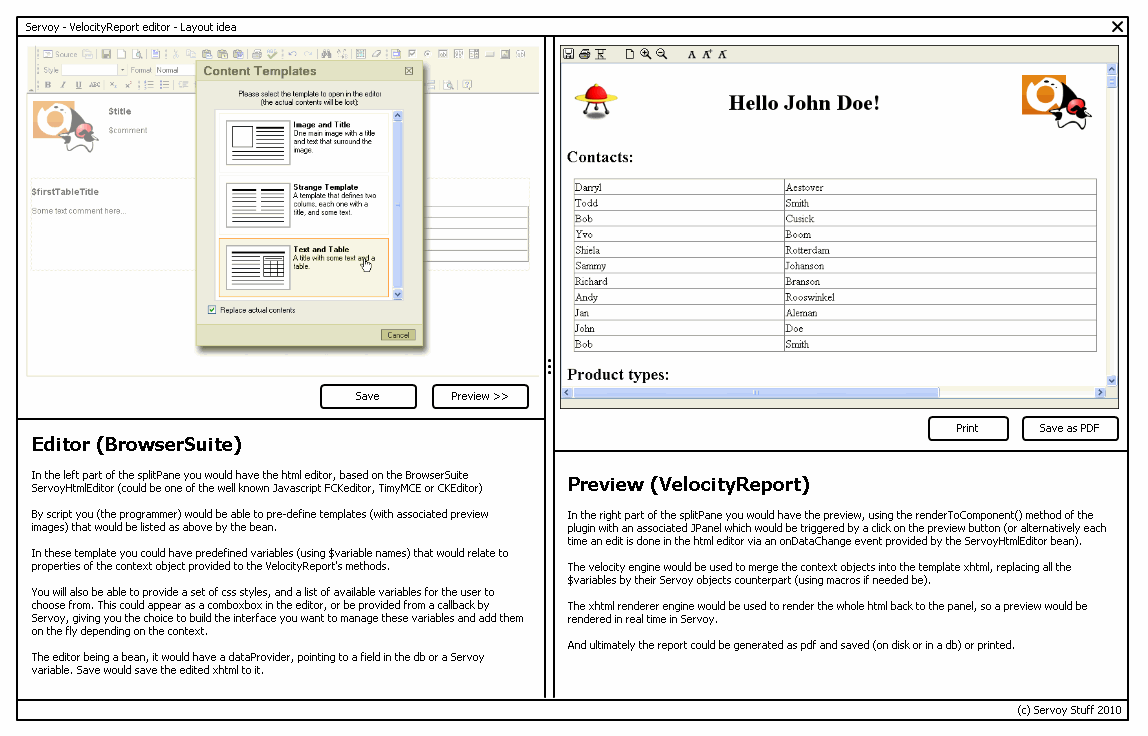Click the select all icon
Image resolution: width=1148 pixels, height=736 pixels.
(x=361, y=53)
